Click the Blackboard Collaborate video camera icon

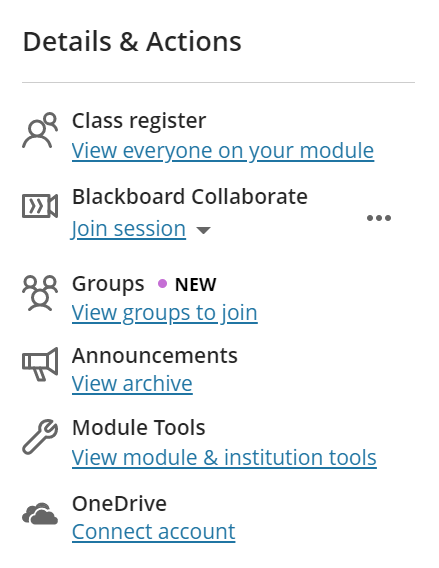[40, 206]
